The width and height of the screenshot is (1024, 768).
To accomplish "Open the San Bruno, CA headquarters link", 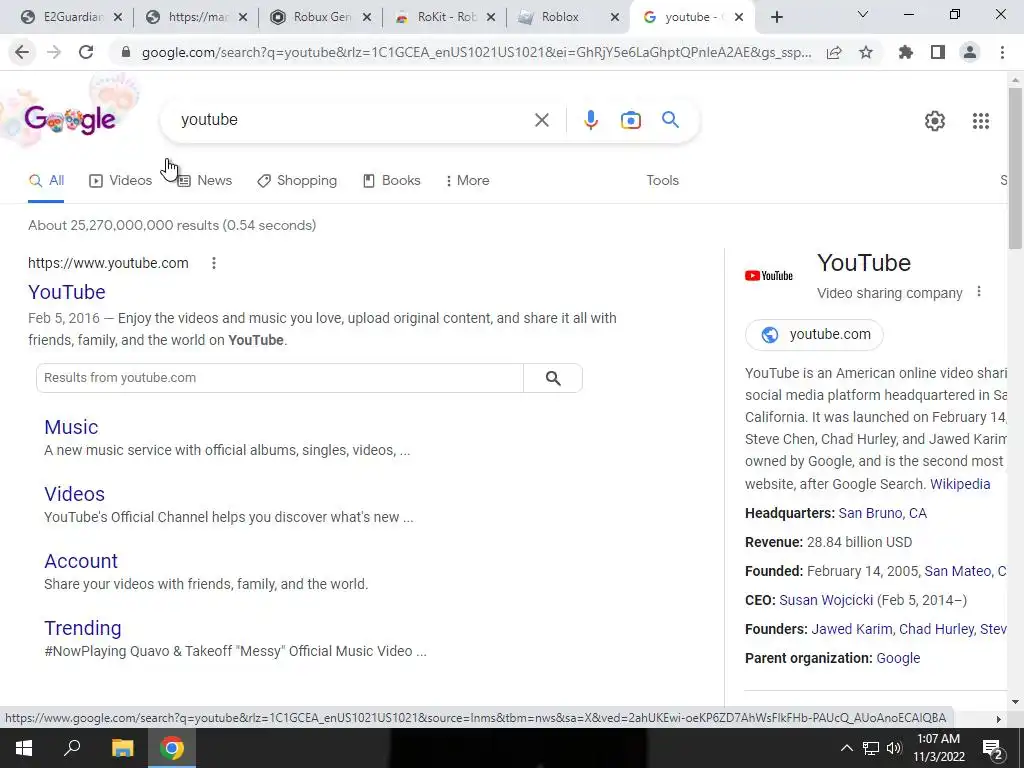I will click(x=882, y=513).
